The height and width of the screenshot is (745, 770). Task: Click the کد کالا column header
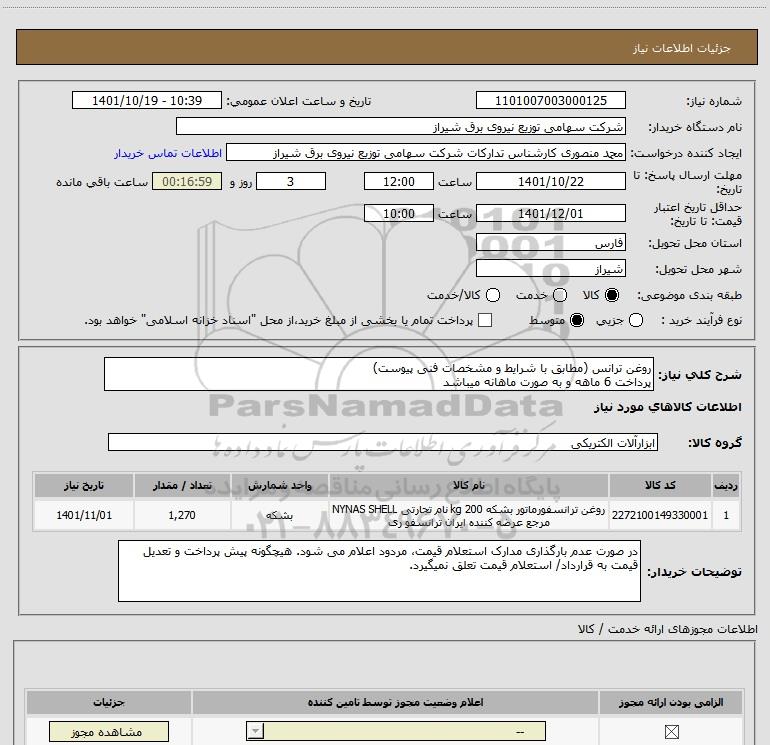click(x=660, y=485)
